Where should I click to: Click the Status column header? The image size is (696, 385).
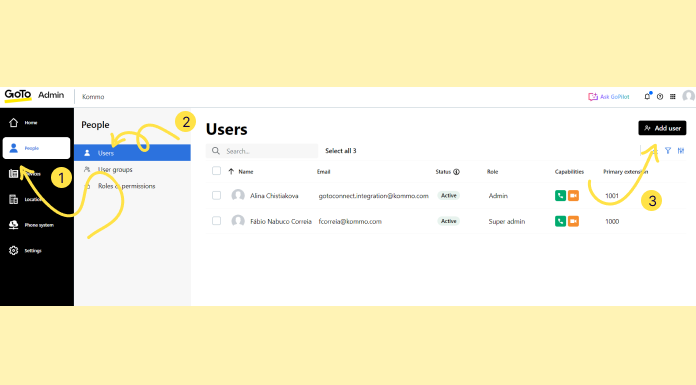443,172
